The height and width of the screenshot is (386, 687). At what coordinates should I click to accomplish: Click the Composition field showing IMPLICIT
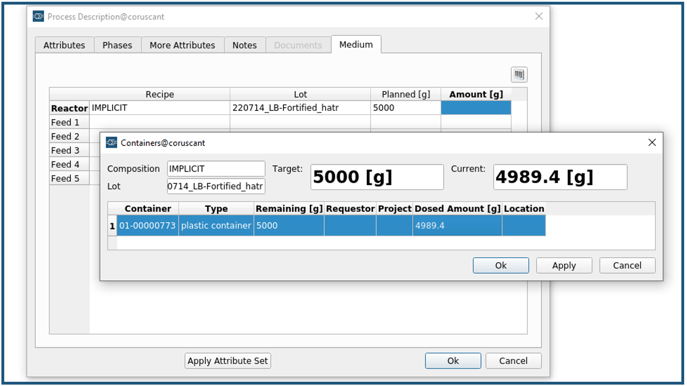click(216, 169)
